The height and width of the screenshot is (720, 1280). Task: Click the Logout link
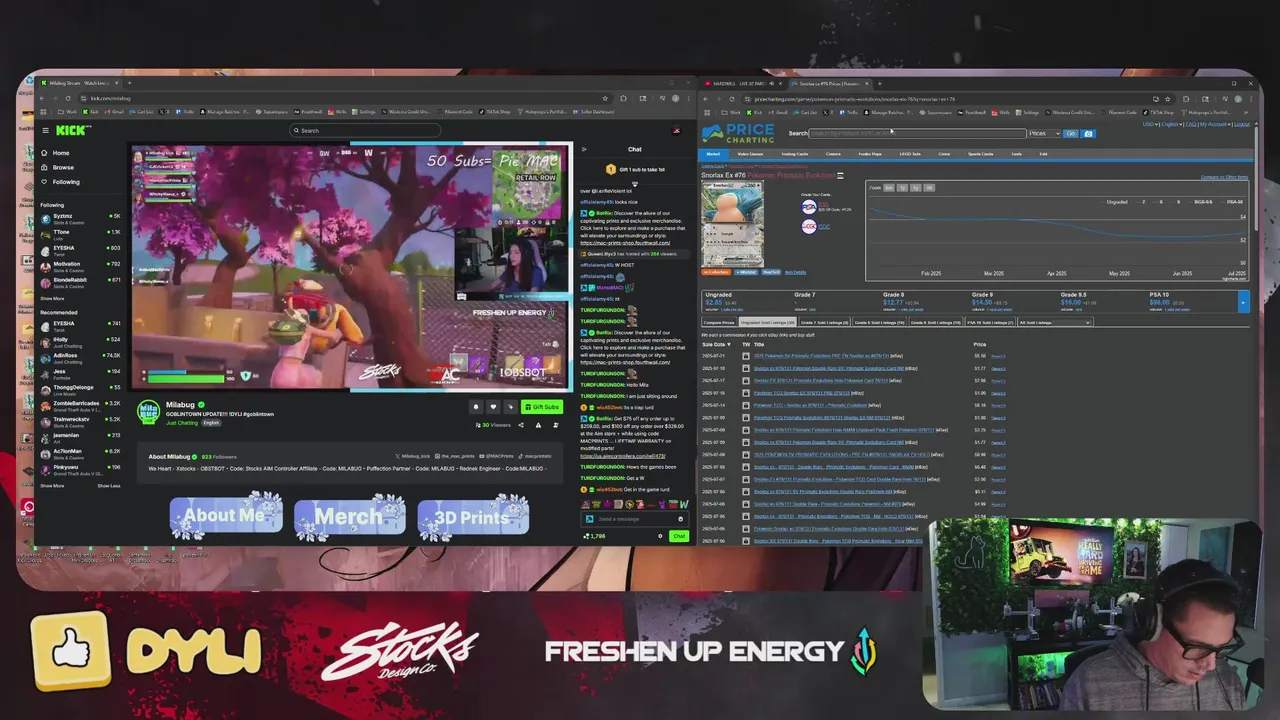(1242, 124)
